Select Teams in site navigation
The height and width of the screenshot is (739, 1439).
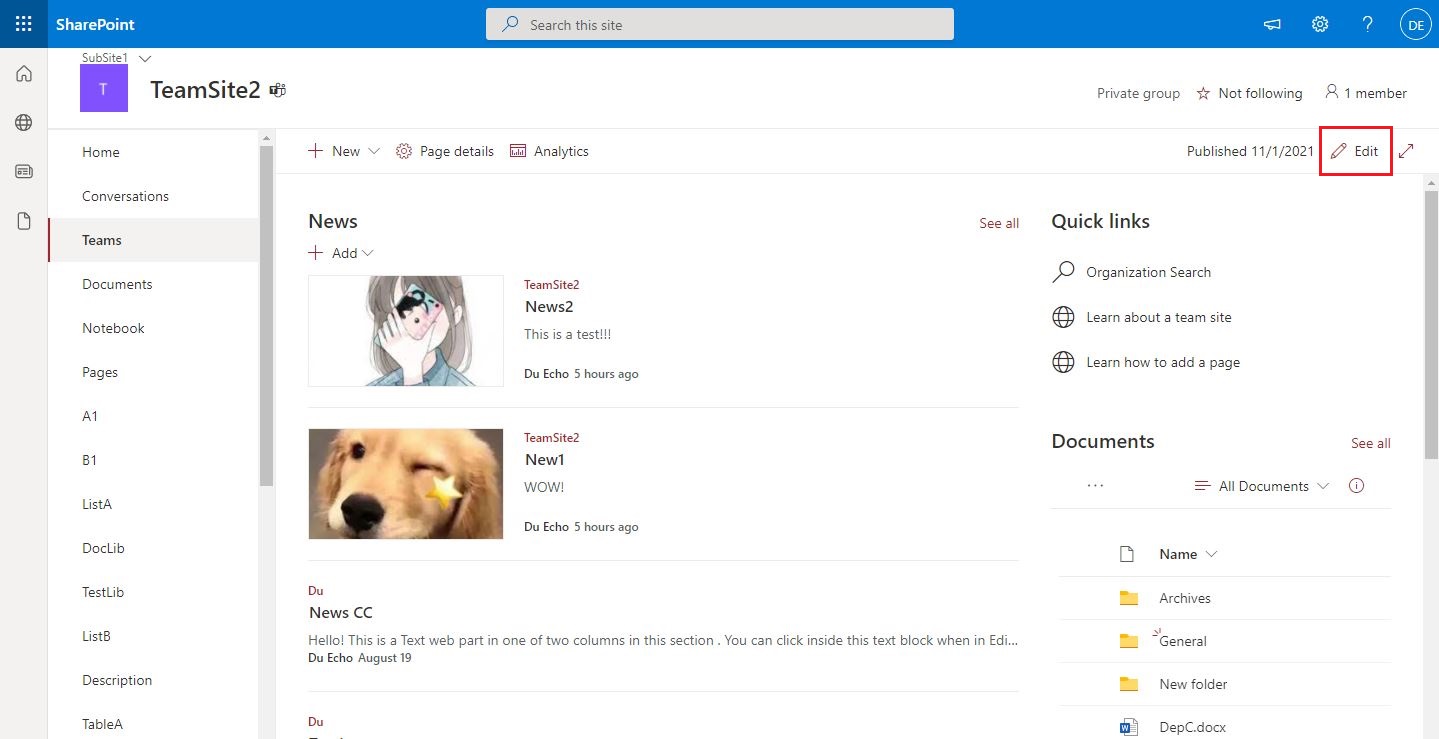coord(153,240)
